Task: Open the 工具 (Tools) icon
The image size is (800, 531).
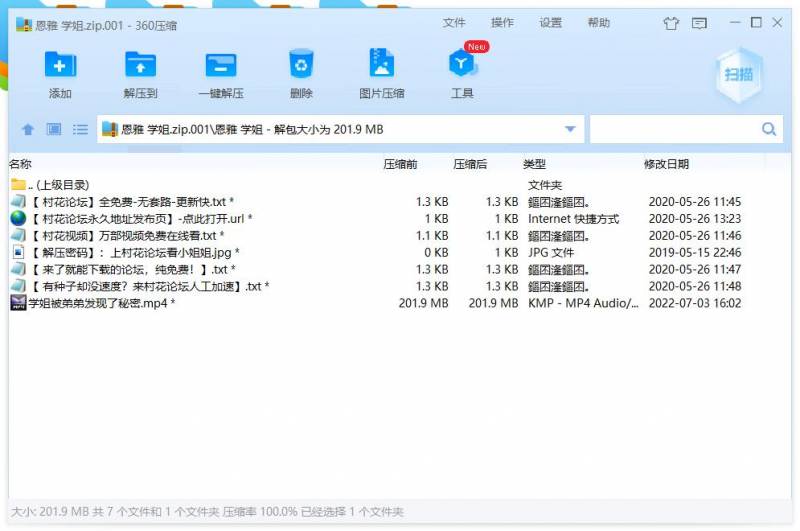Action: [462, 66]
